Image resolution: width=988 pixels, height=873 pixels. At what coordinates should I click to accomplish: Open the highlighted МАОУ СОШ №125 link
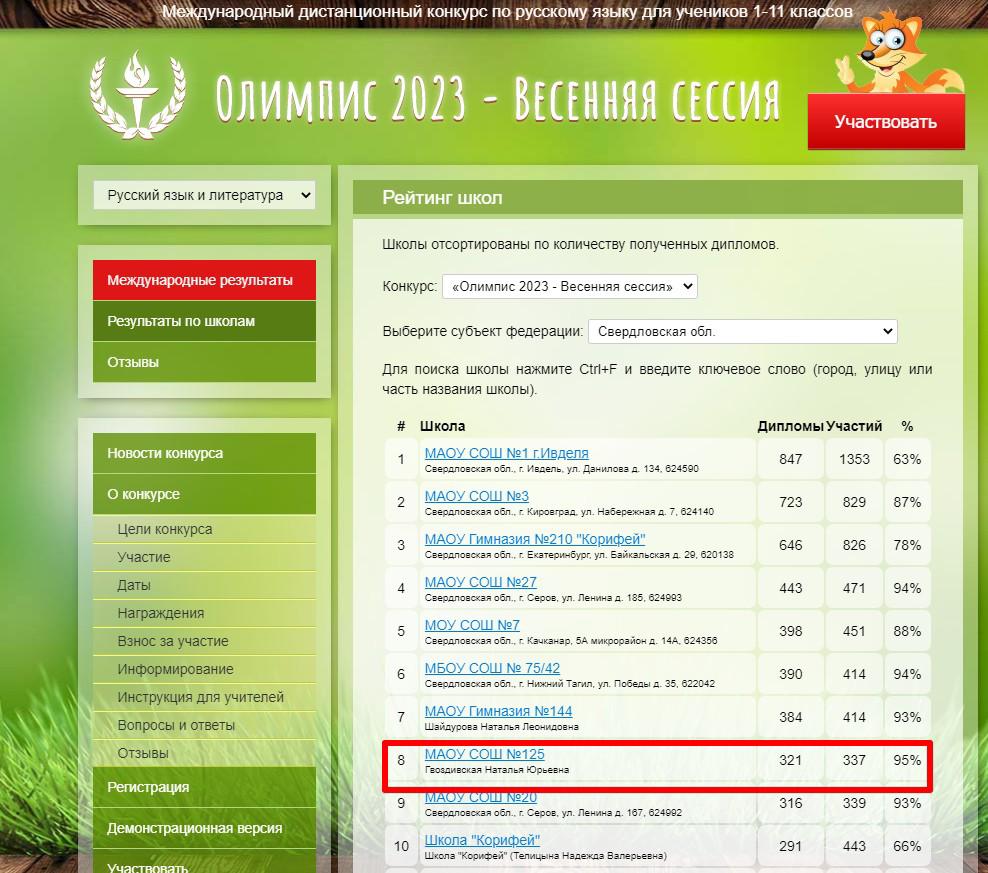(484, 754)
